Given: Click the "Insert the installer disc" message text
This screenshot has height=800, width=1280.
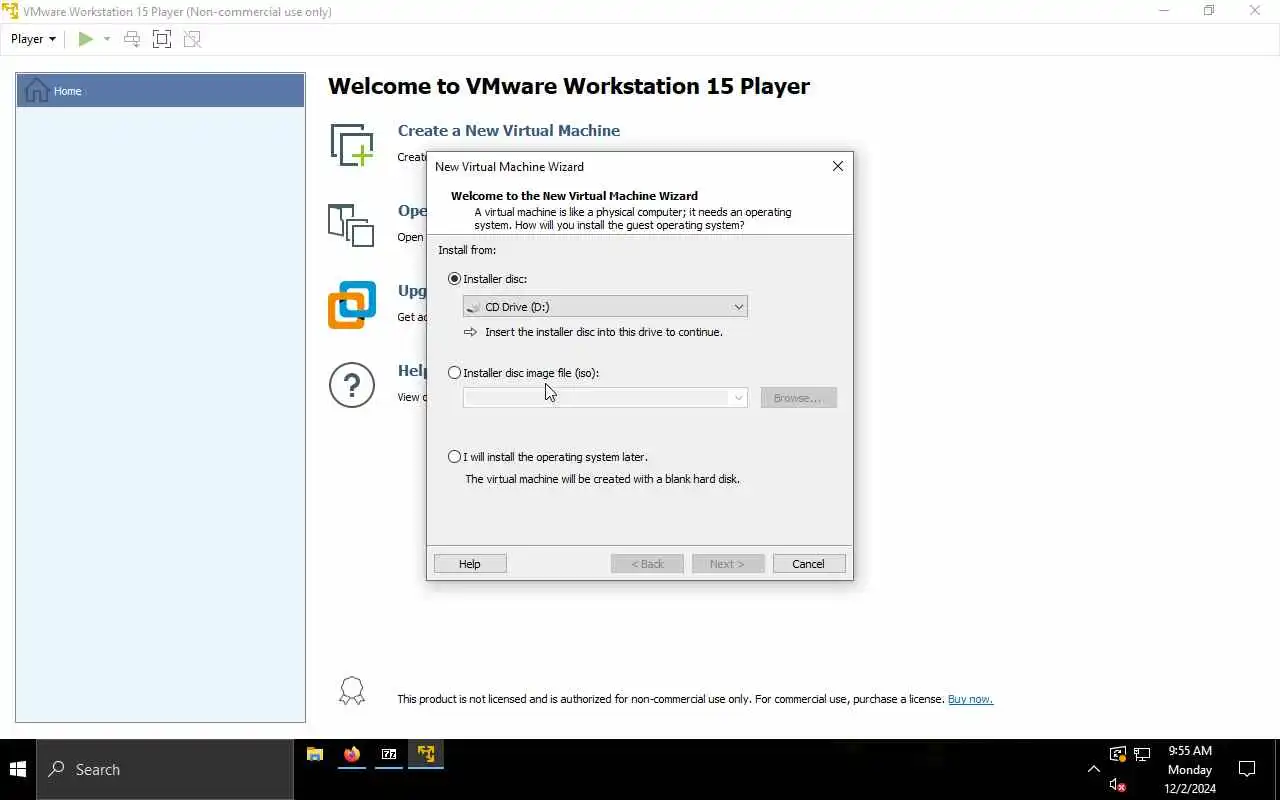Looking at the screenshot, I should (x=604, y=332).
